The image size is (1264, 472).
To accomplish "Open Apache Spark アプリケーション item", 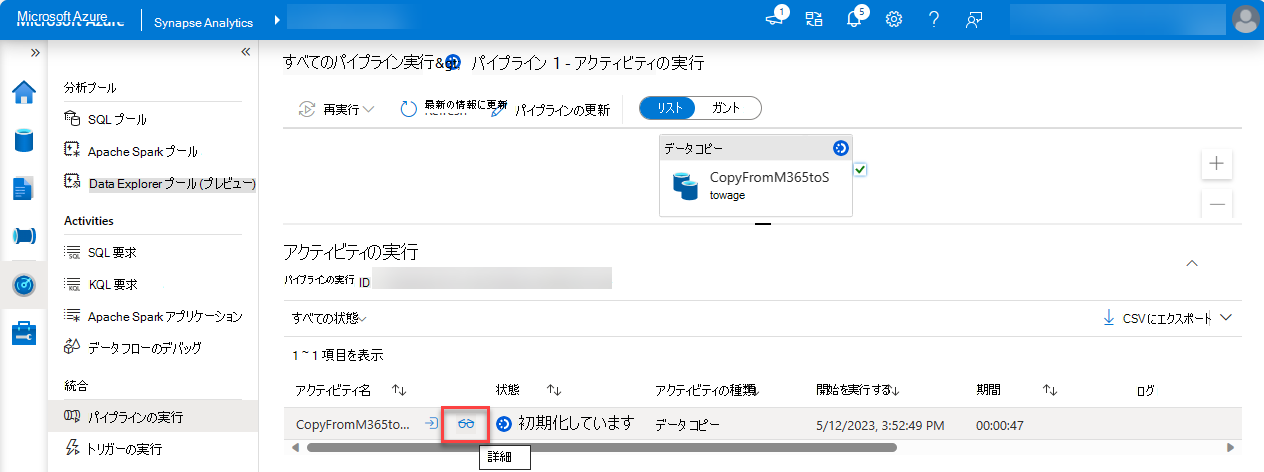I will (x=165, y=316).
